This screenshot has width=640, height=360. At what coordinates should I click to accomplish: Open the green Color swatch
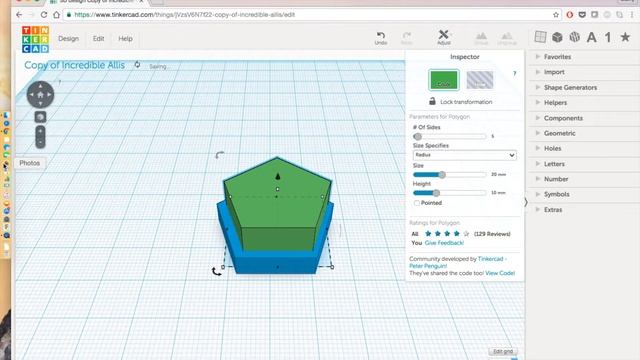(x=443, y=80)
